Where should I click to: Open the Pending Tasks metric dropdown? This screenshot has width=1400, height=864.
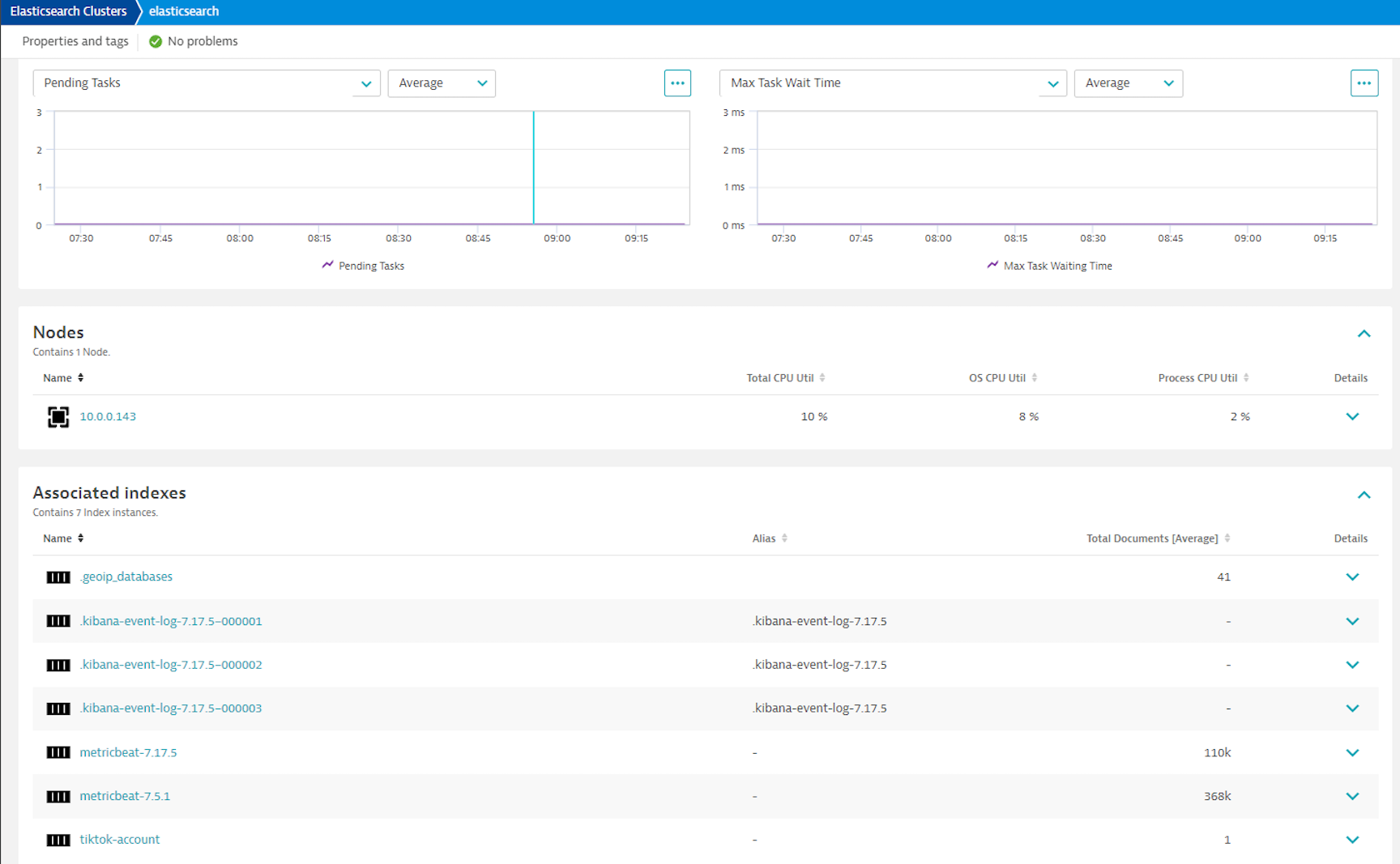click(207, 83)
